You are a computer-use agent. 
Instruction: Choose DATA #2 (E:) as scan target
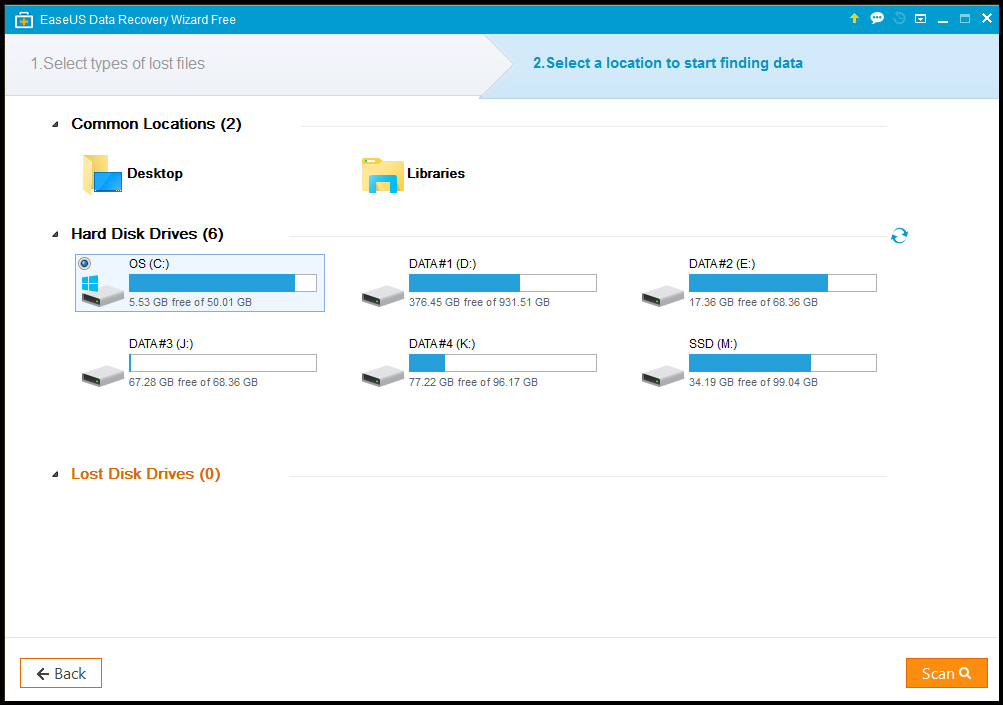coord(782,283)
